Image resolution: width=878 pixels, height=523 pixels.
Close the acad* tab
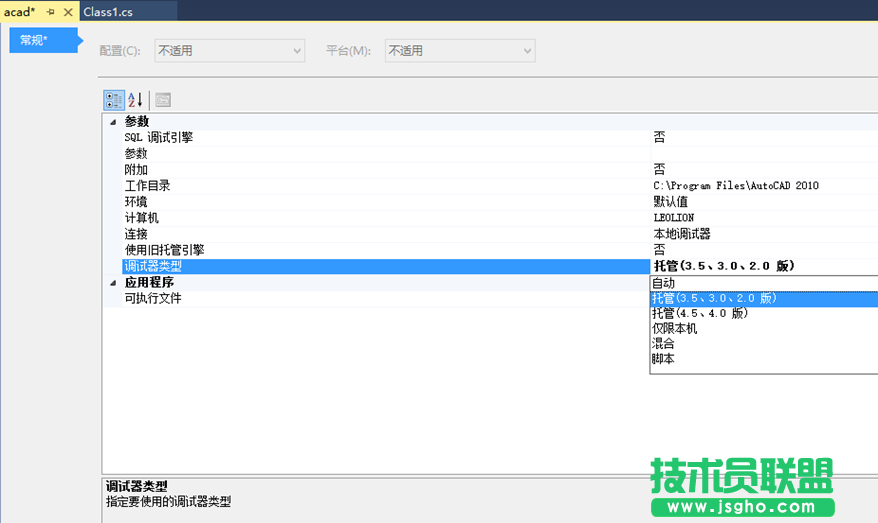(x=68, y=12)
